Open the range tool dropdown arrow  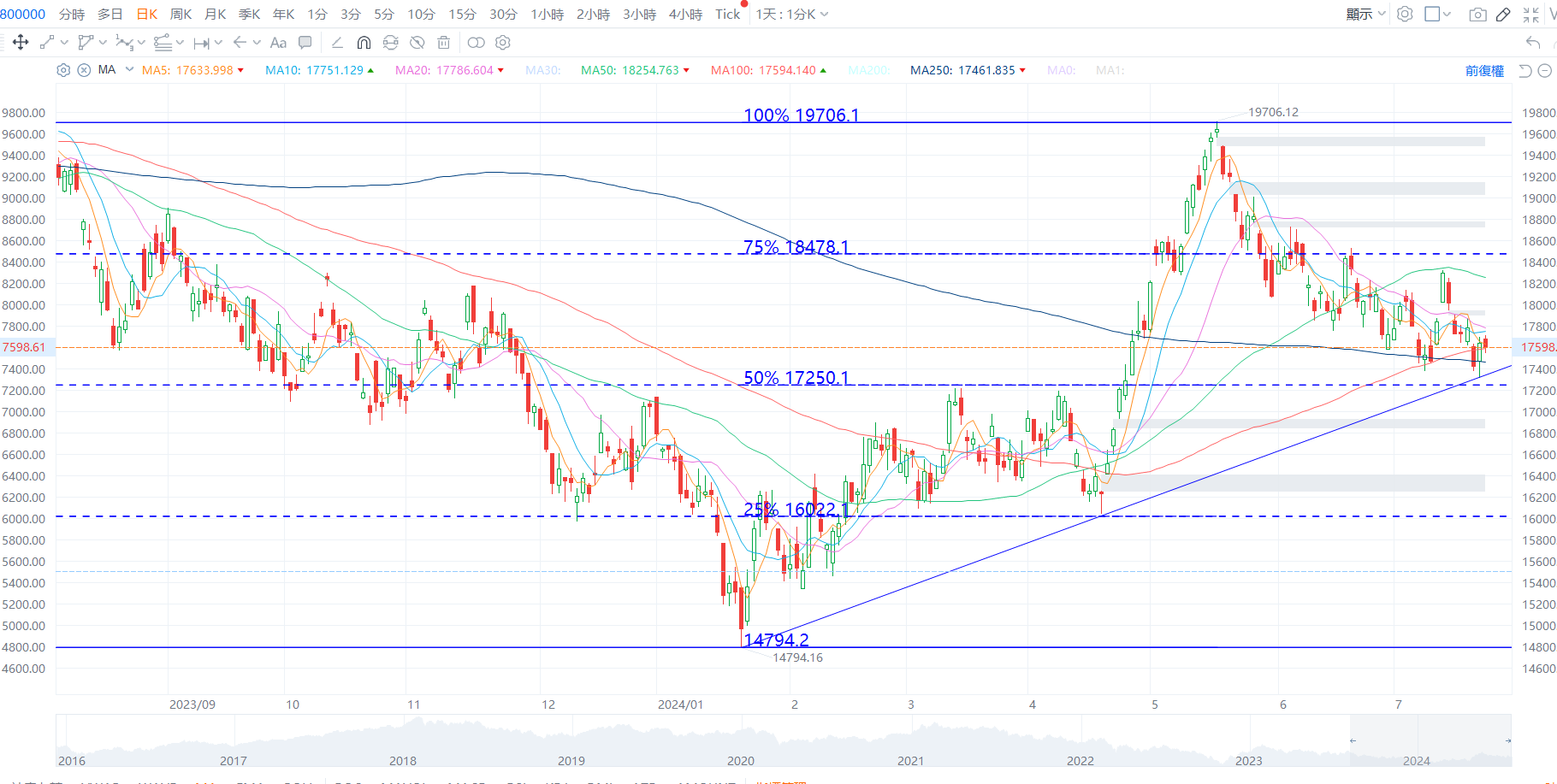(x=218, y=42)
